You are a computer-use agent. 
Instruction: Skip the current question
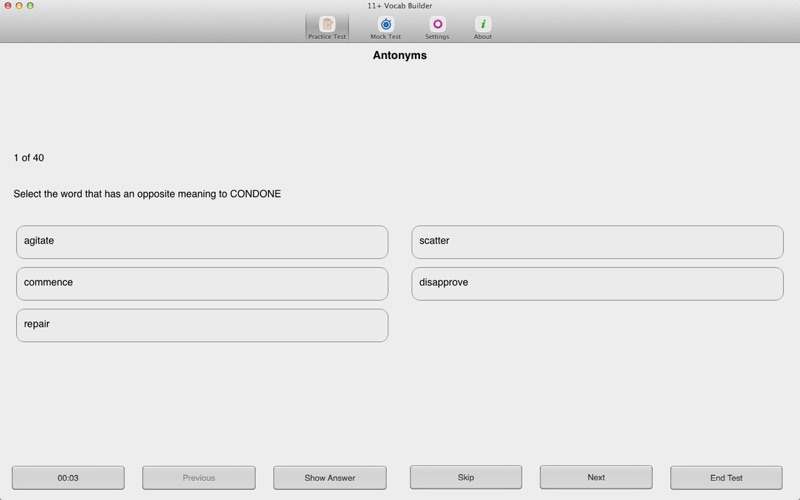click(466, 477)
